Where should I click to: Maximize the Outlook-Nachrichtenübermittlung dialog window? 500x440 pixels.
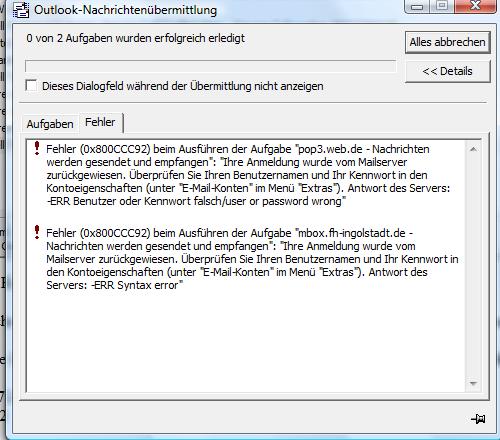pos(442,6)
